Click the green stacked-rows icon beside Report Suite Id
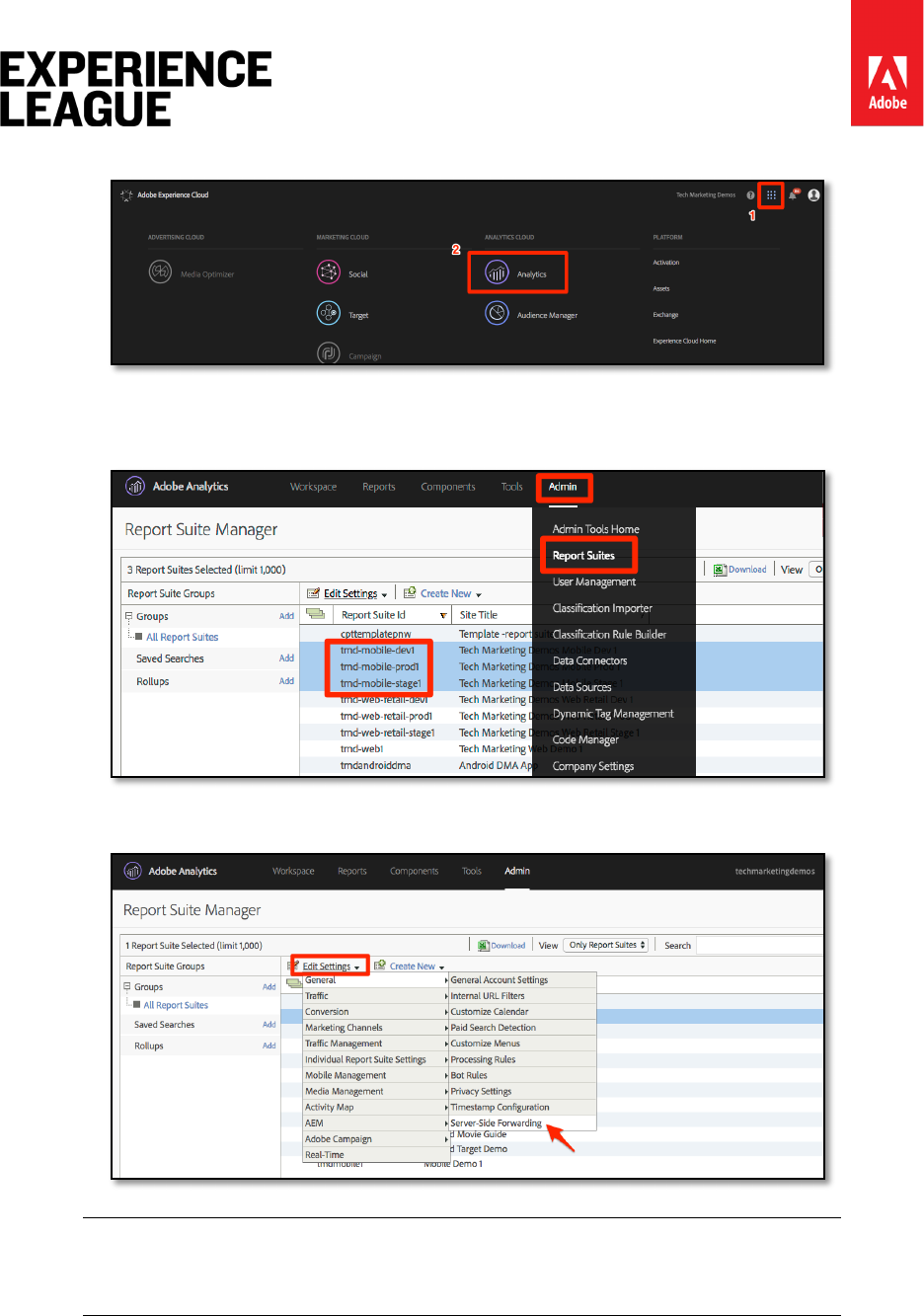This screenshot has height=1316, width=924. tap(315, 614)
